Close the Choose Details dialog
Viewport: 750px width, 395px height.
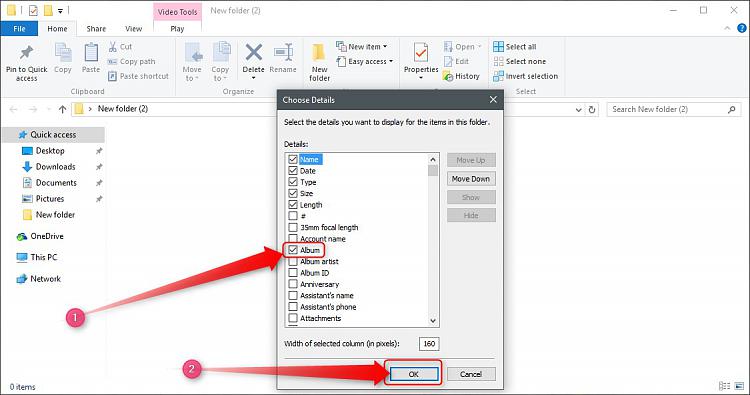click(493, 99)
